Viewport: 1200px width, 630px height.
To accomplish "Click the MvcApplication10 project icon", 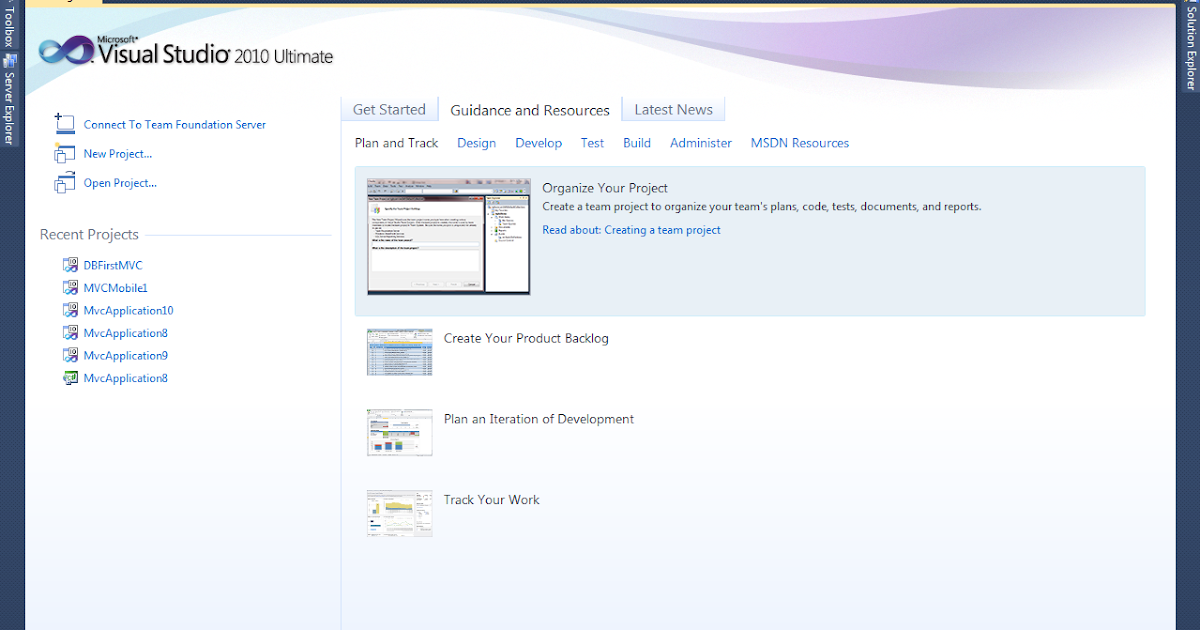I will point(70,310).
